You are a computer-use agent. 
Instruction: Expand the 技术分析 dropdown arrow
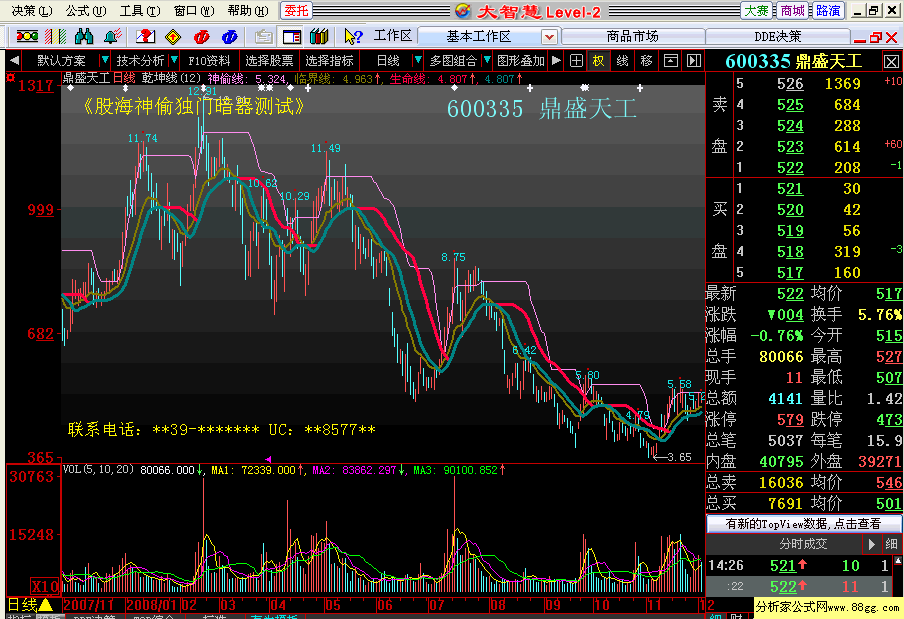[x=174, y=60]
